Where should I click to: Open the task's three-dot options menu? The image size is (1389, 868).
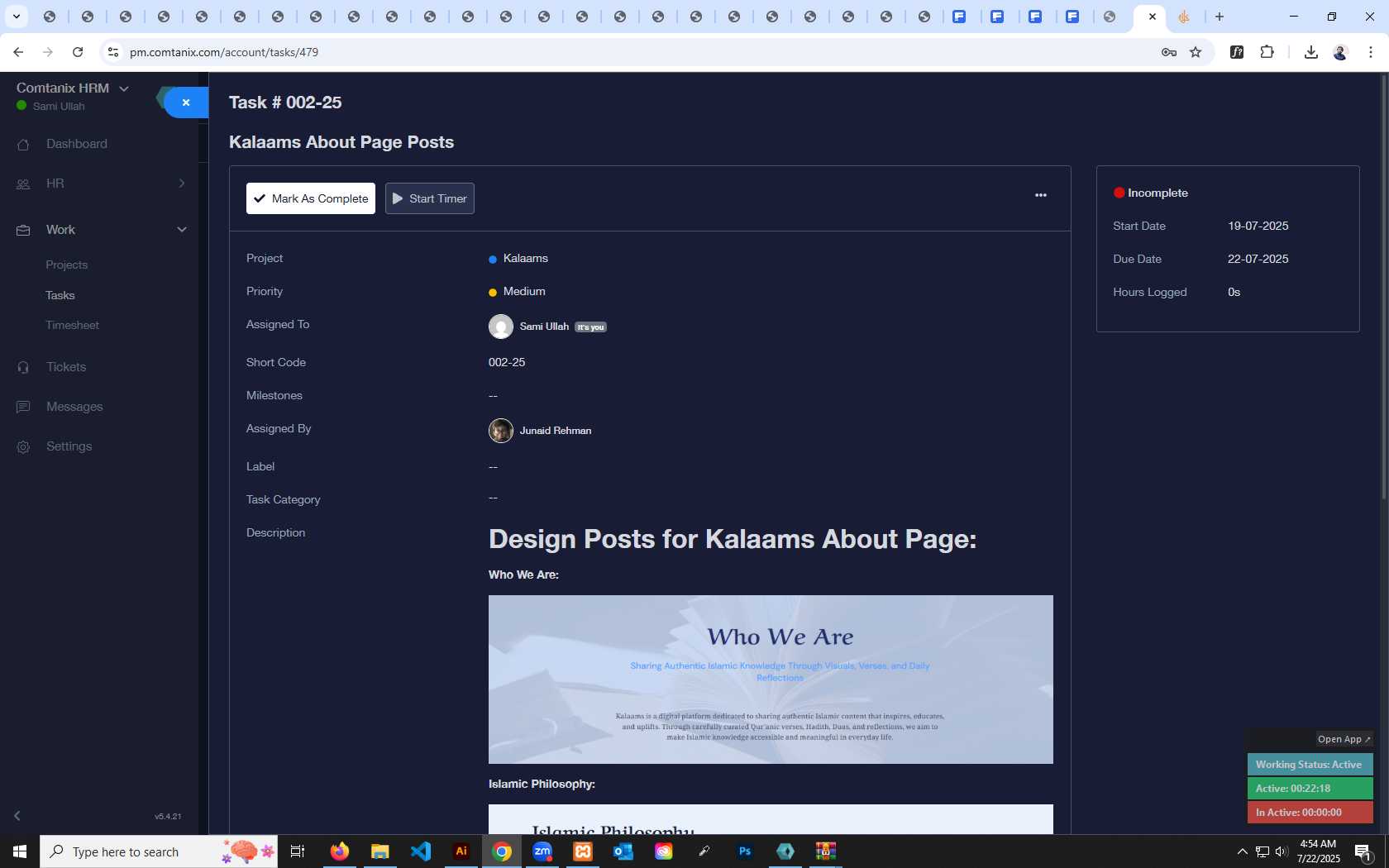[1041, 195]
